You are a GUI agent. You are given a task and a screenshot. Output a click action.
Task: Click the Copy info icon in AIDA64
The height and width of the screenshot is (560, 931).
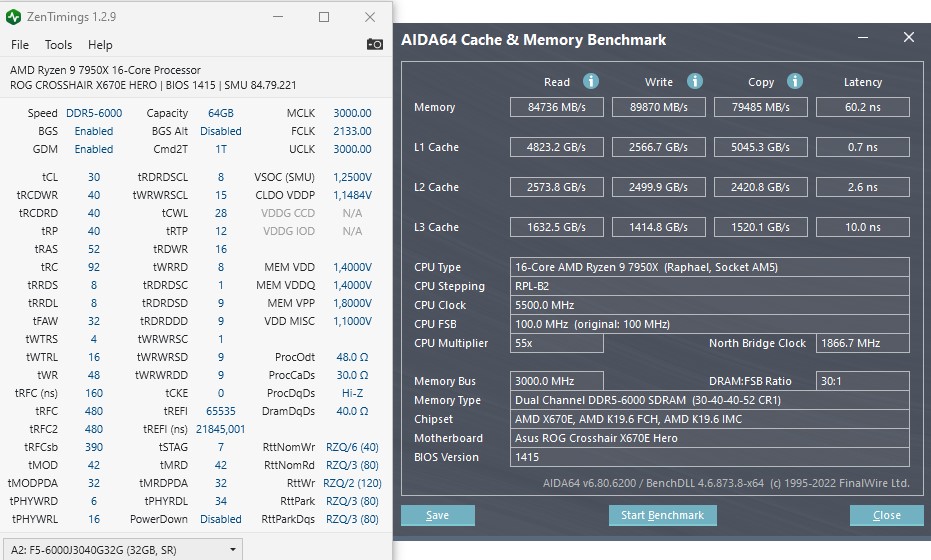pos(795,81)
